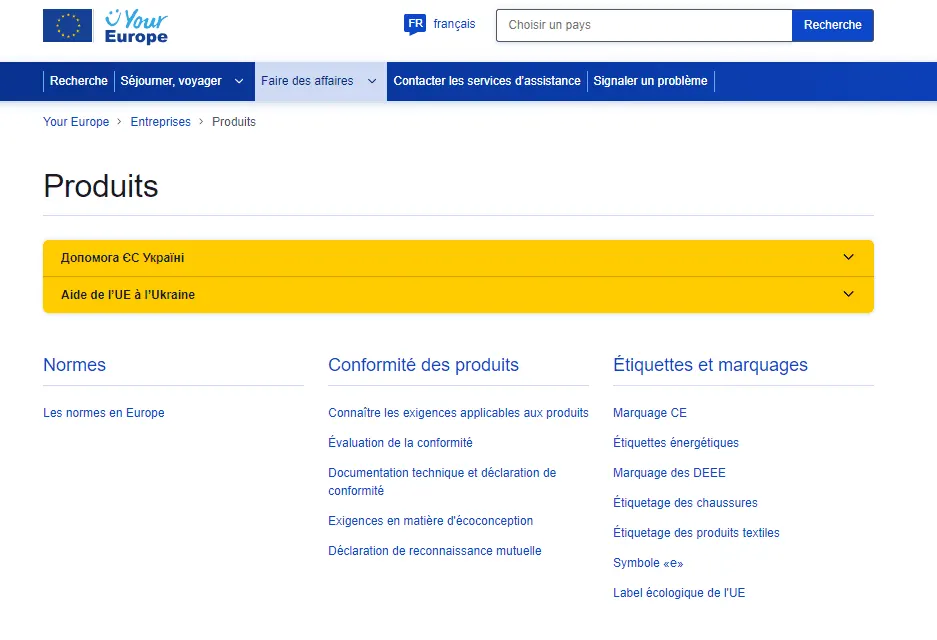Viewport: 937px width, 640px height.
Task: Click the chevron on Допомога ЄС Україні row
Action: click(x=849, y=257)
